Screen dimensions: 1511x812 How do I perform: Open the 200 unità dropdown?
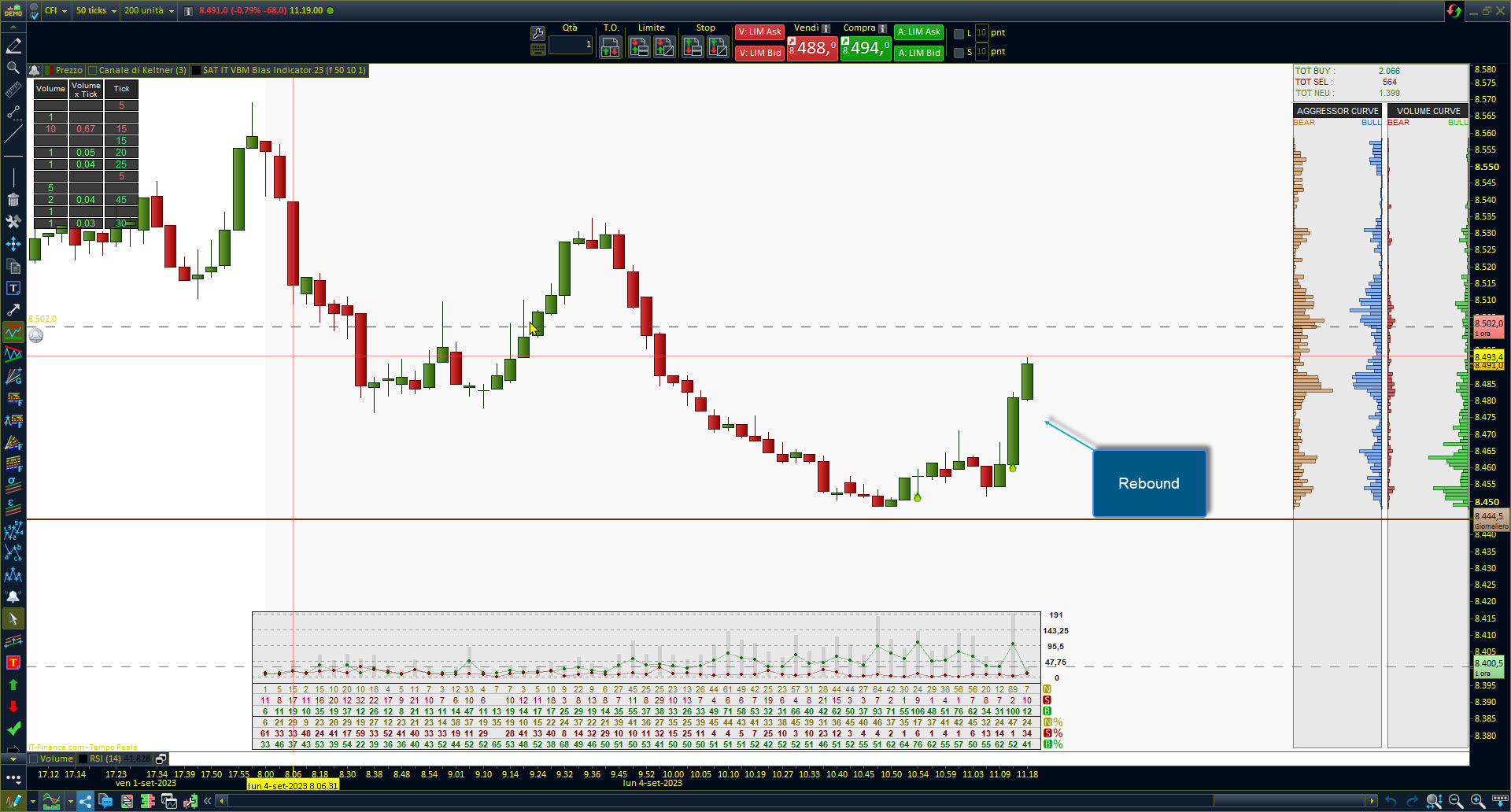[149, 10]
